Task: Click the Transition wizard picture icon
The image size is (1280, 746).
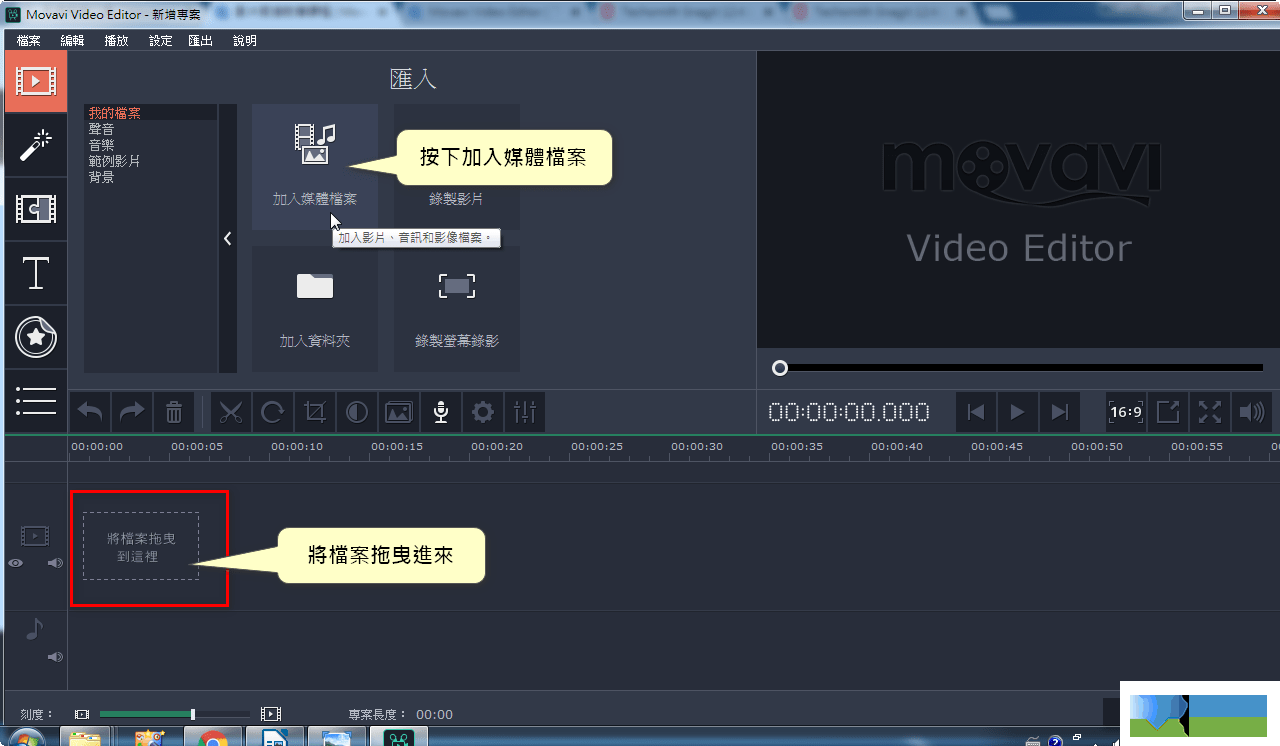Action: click(399, 411)
